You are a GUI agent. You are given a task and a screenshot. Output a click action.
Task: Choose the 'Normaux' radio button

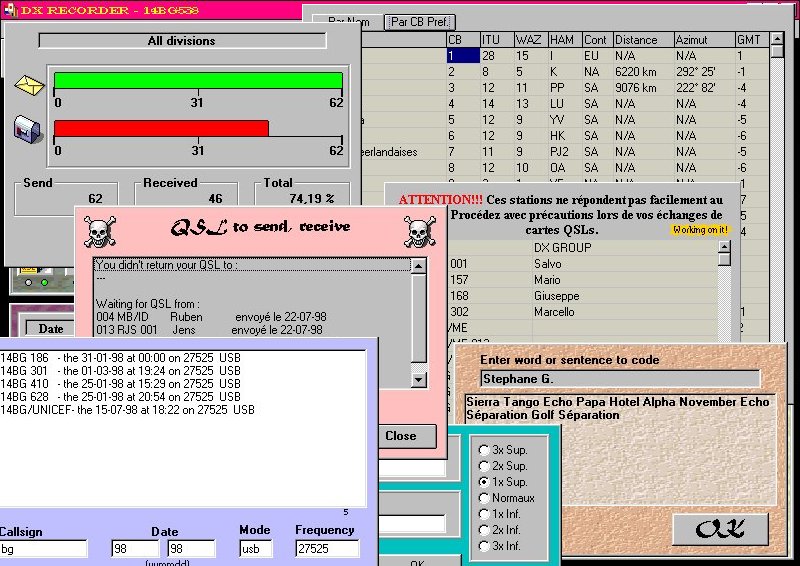[x=485, y=498]
